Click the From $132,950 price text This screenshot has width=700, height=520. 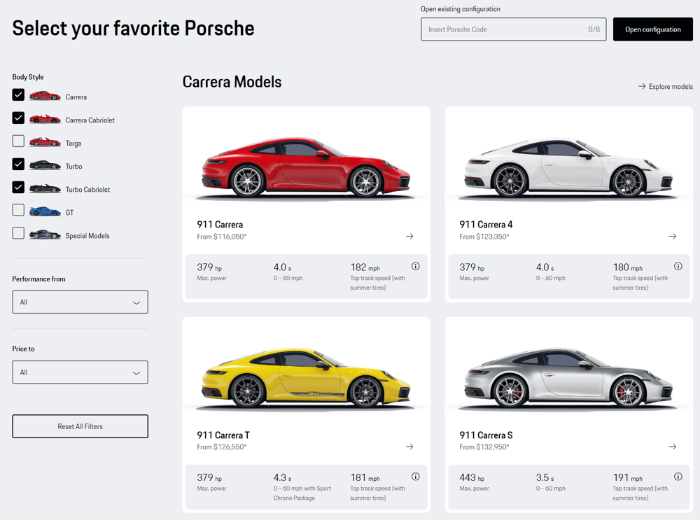click(x=484, y=447)
